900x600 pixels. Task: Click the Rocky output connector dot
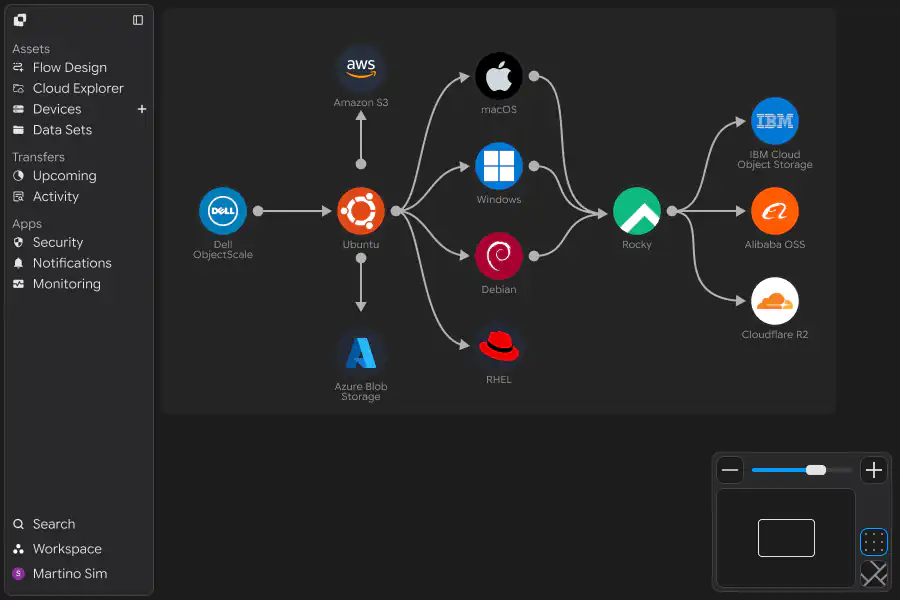point(672,211)
